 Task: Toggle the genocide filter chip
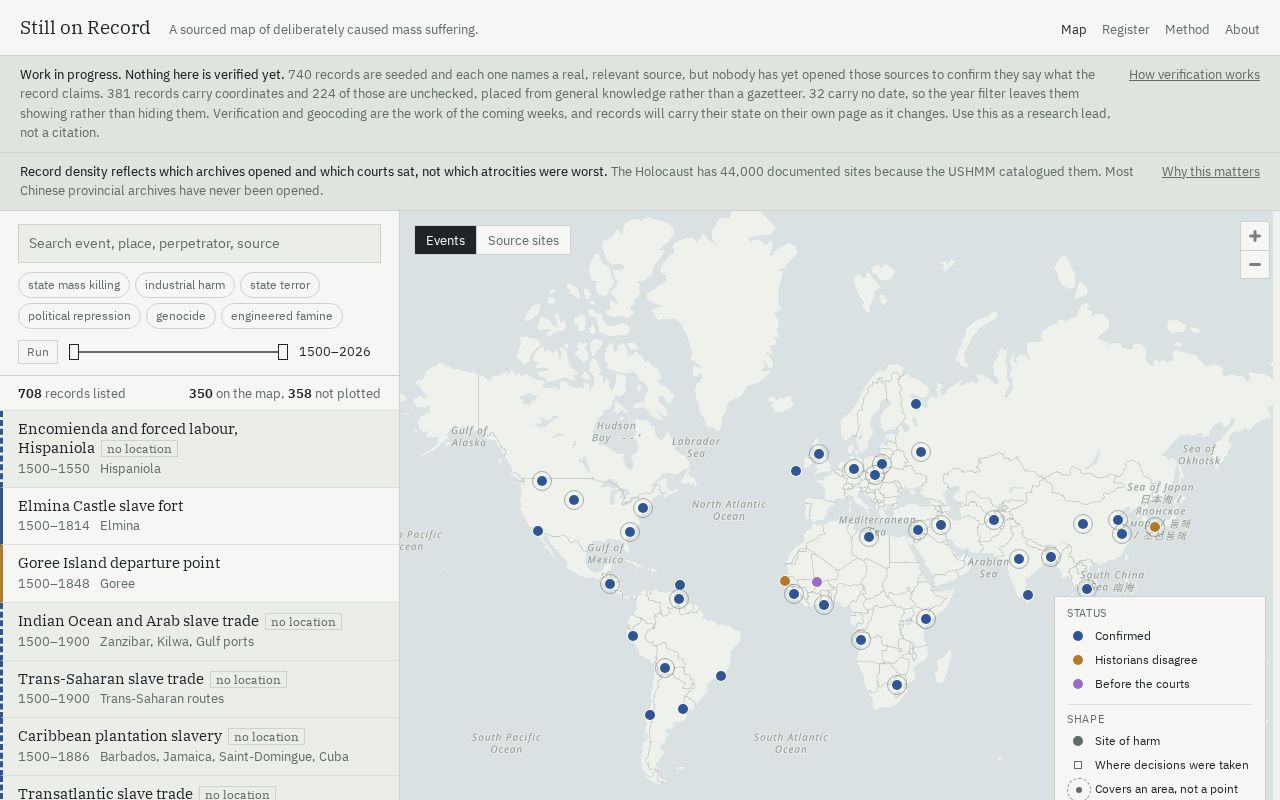[x=181, y=316]
